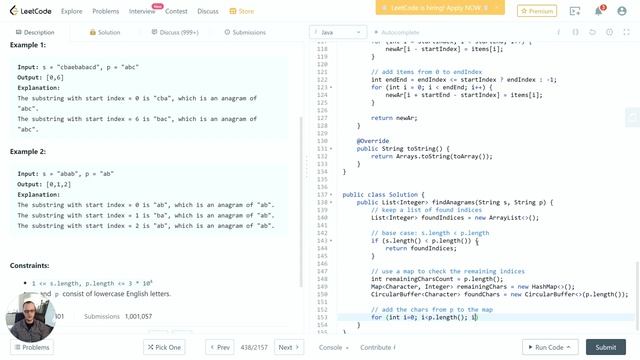Dismiss the hiring banner close icon
The width and height of the screenshot is (640, 360).
coord(496,8)
